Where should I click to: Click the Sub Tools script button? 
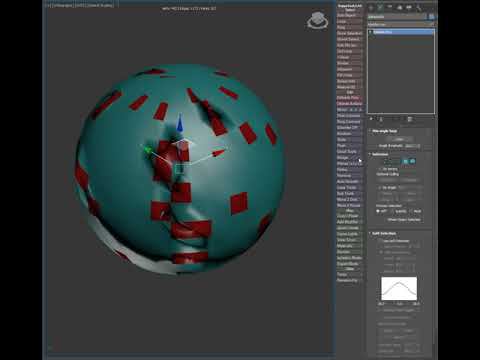tap(349, 193)
